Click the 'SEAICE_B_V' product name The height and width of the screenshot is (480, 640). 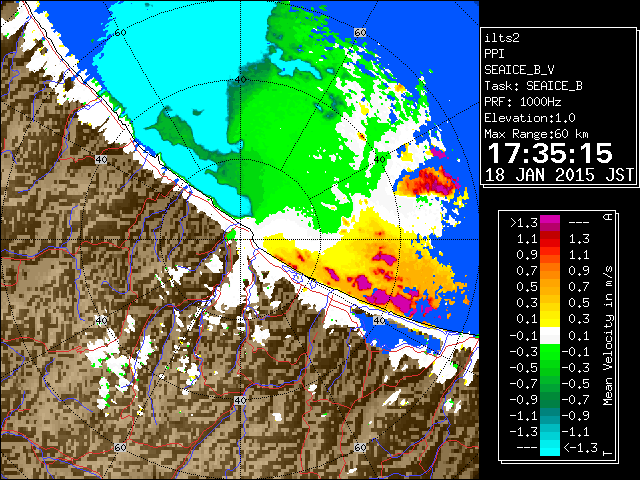519,70
